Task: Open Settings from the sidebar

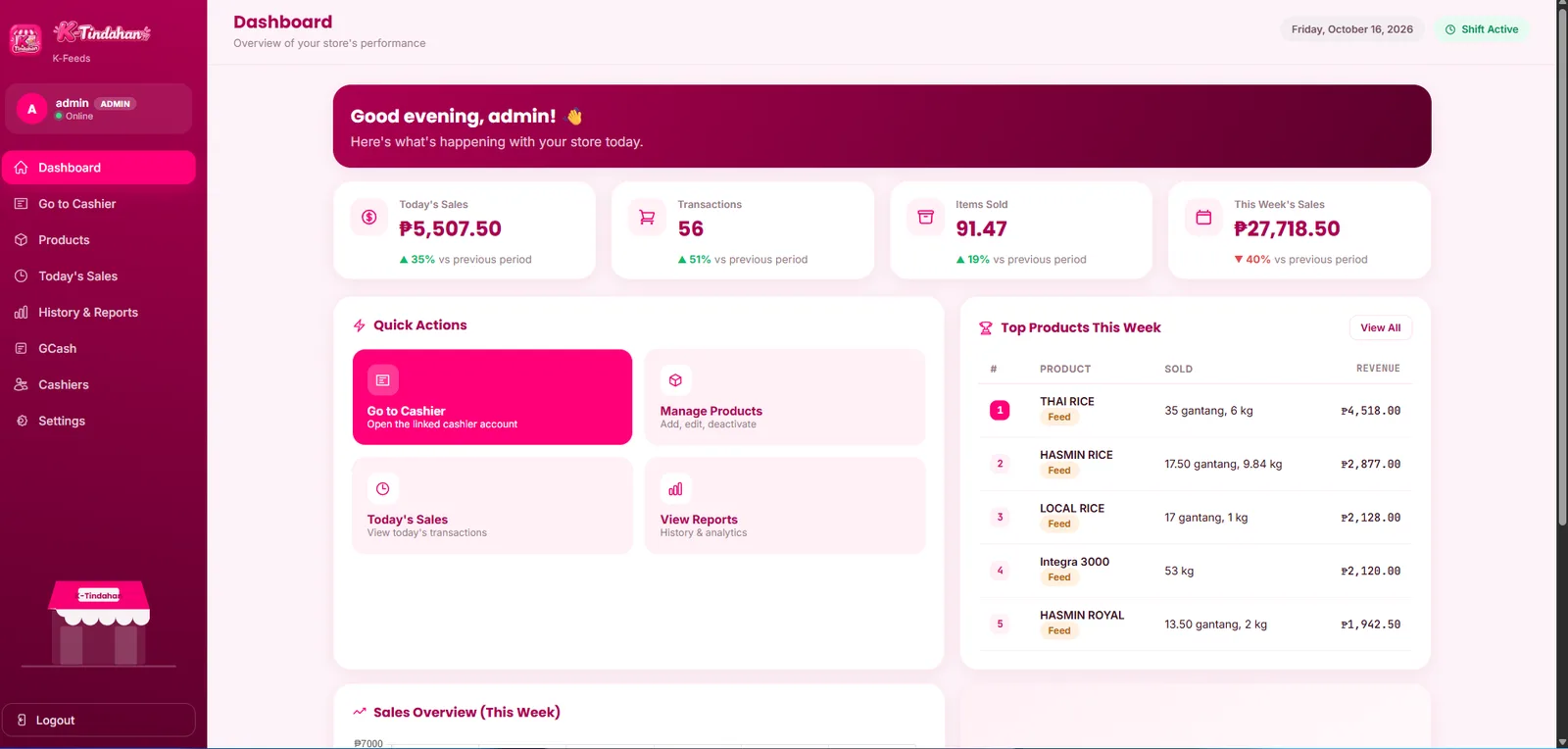Action: pyautogui.click(x=99, y=422)
